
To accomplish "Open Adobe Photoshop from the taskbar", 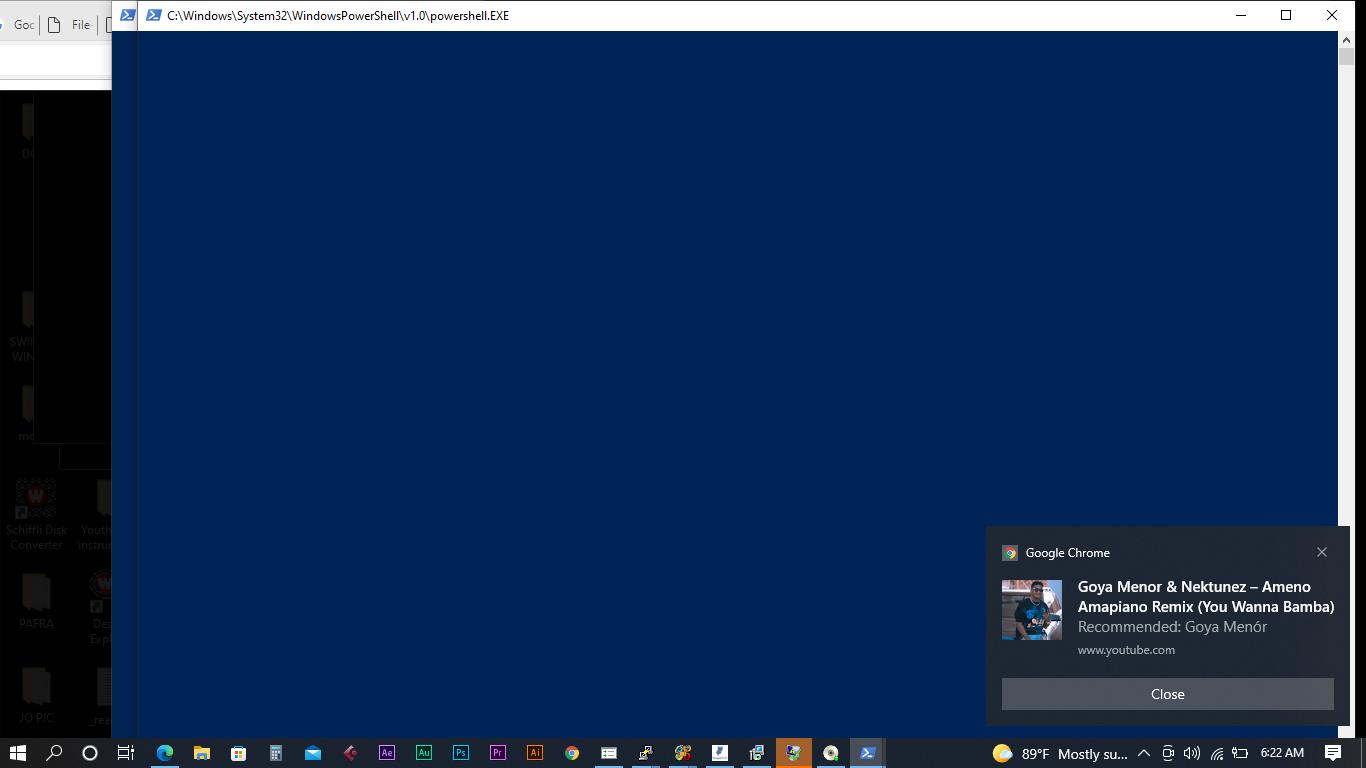I will click(461, 753).
